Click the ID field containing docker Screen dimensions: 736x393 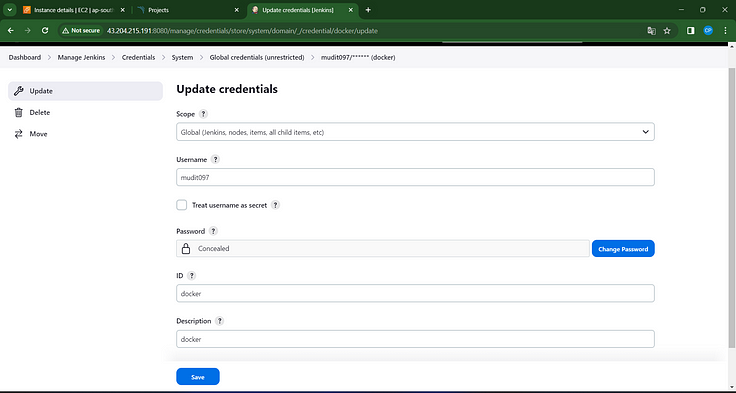click(415, 293)
